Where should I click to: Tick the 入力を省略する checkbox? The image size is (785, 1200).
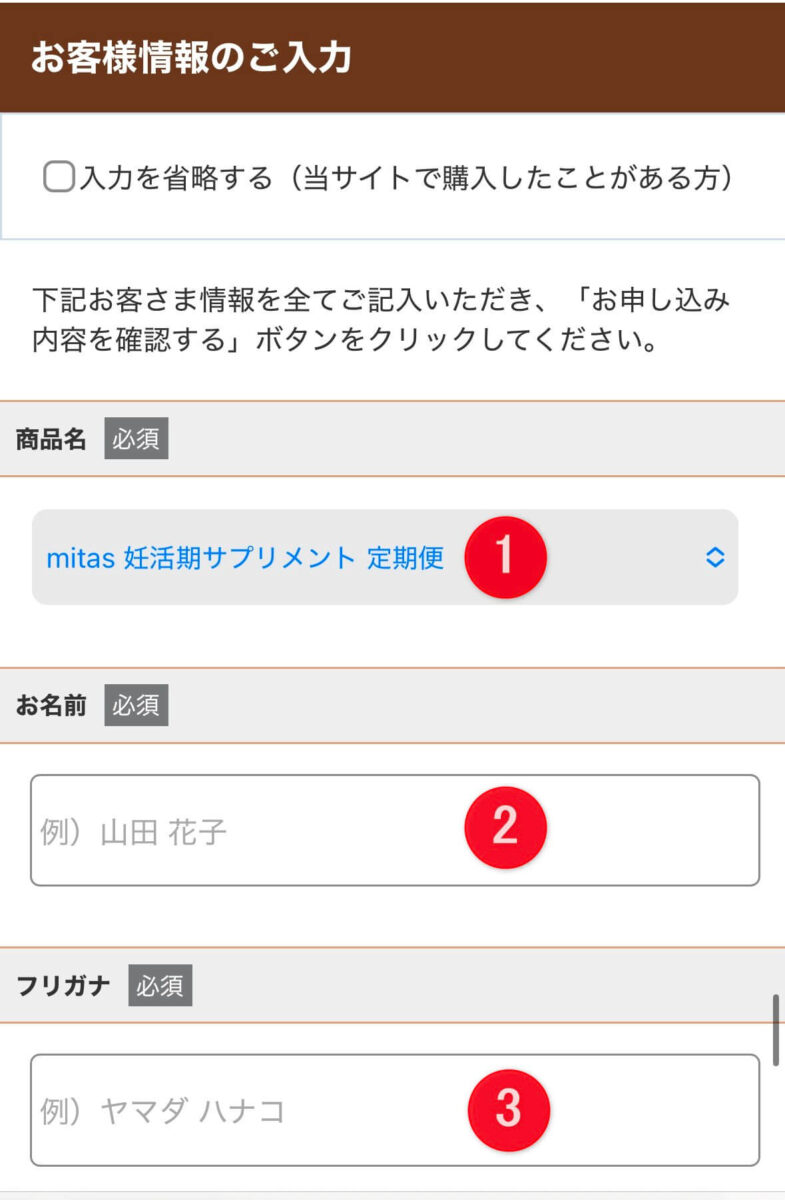(x=59, y=178)
